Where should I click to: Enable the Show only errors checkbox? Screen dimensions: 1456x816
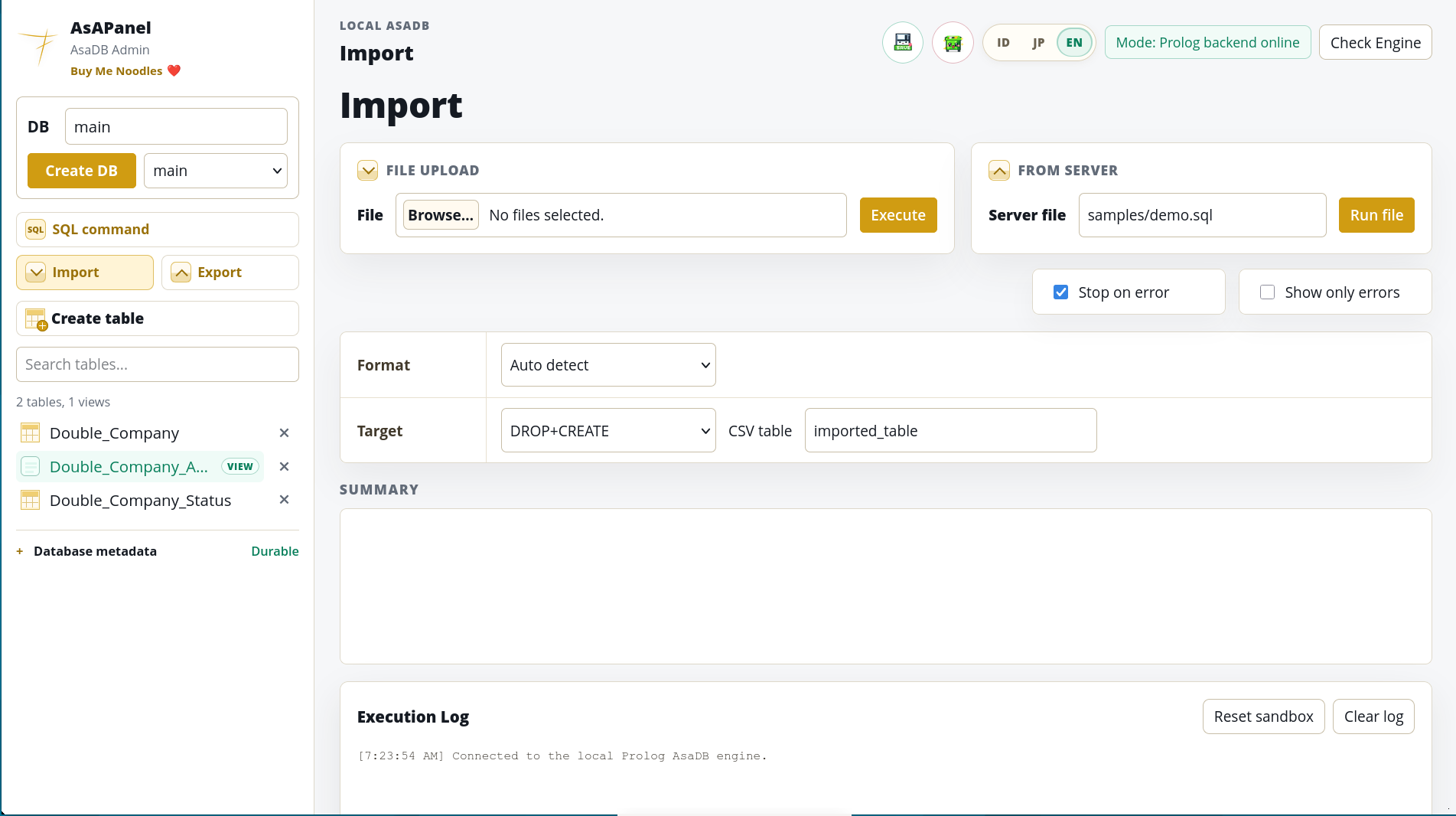[1267, 292]
